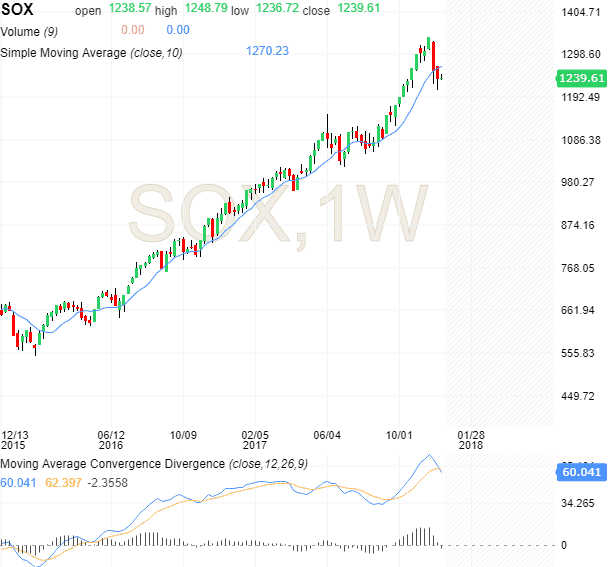Viewport: 610px width, 567px height.
Task: Click the SMA value 1270.23
Action: pyautogui.click(x=267, y=51)
